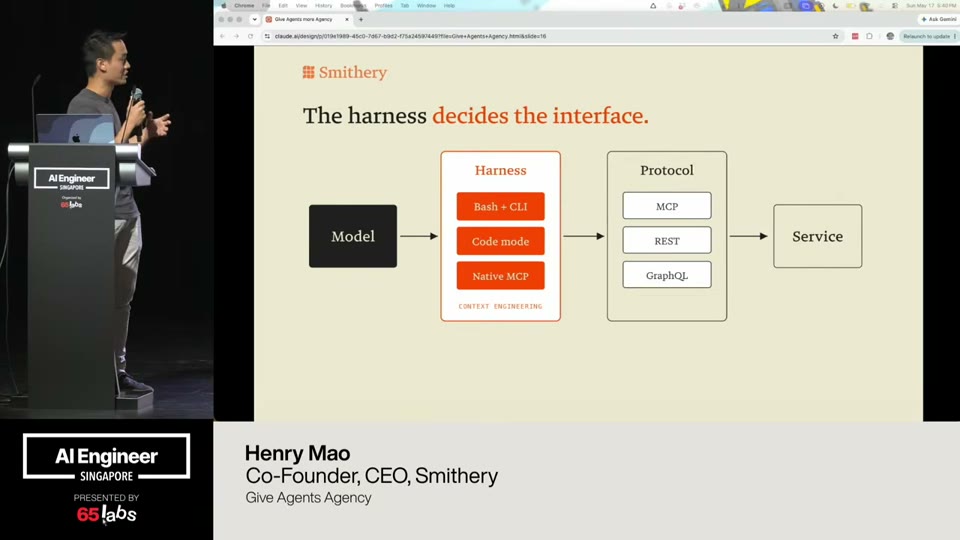Expand the tab search dropdown arrow
Screen dimensions: 960x540
[255, 20]
